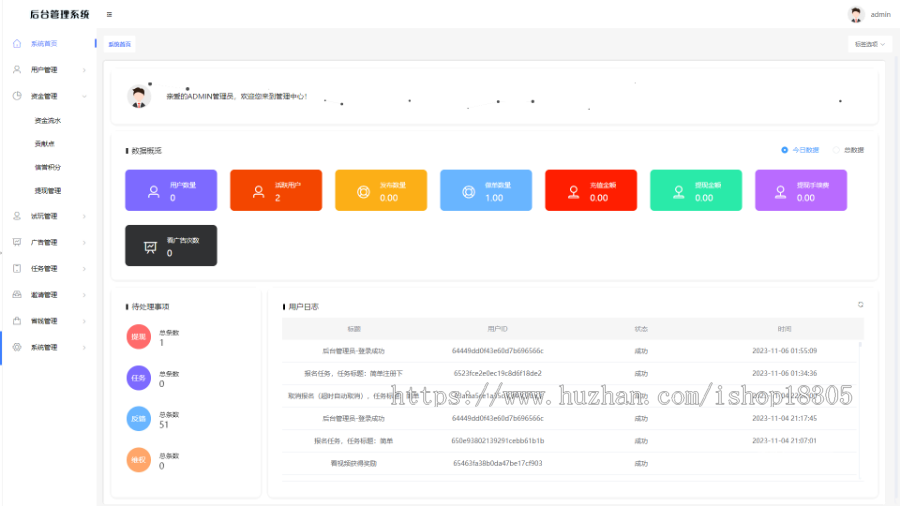Screen dimensions: 900x506
Task: Click the 51 count beside 反馈
Action: click(164, 425)
